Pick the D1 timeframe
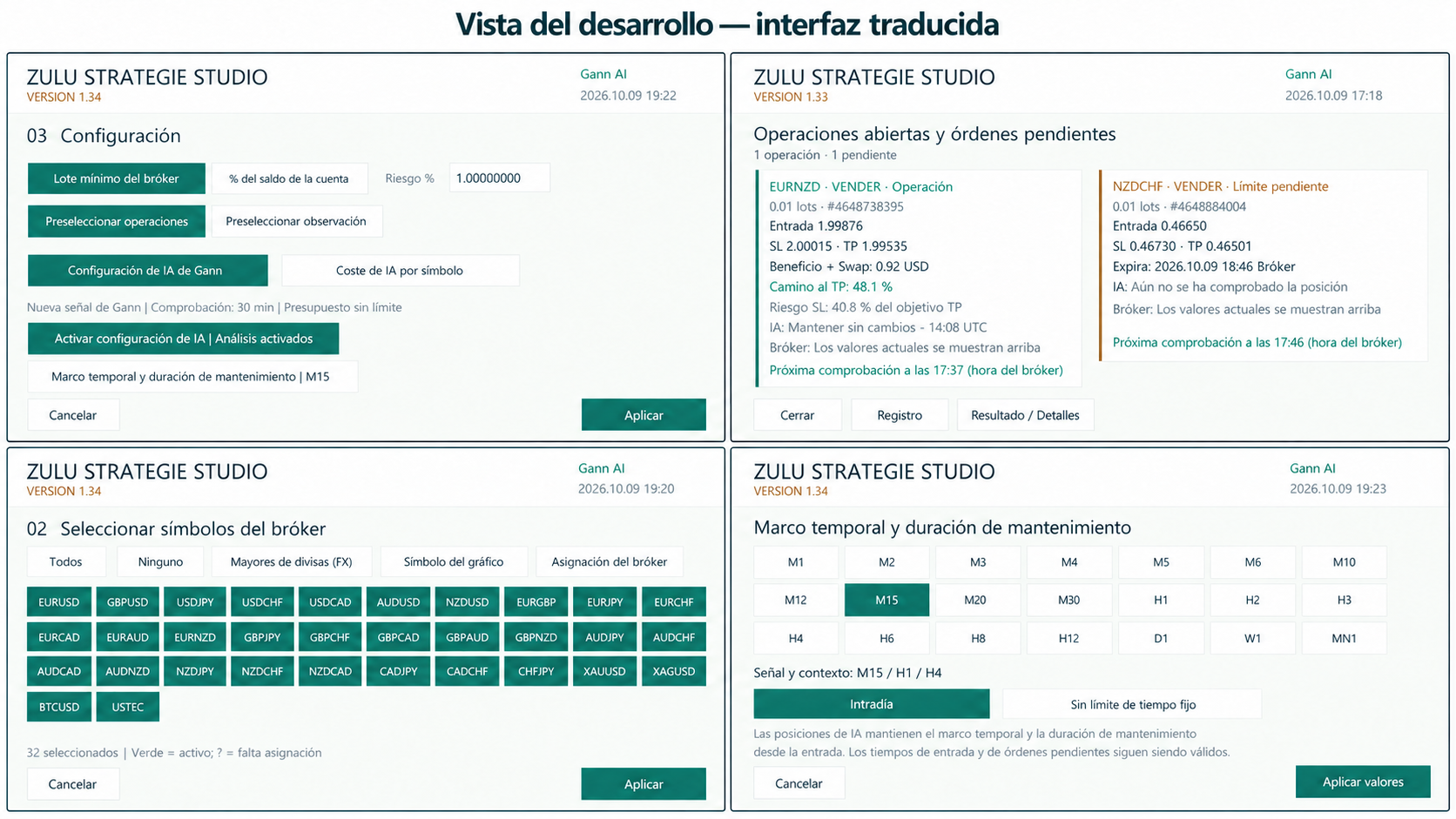1456x819 pixels. pos(1161,639)
